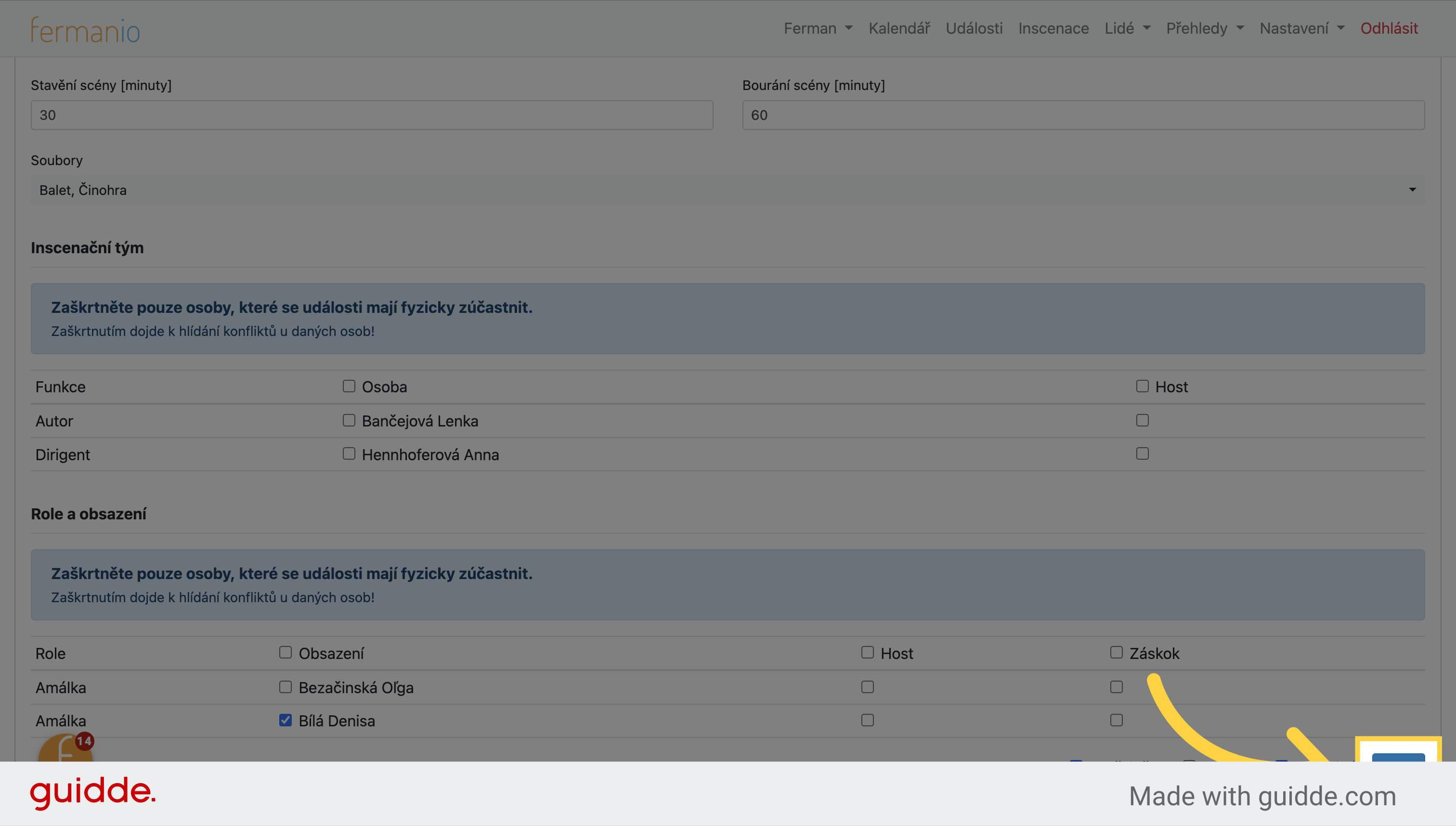
Task: Go to Kalendář page
Action: pyautogui.click(x=899, y=28)
